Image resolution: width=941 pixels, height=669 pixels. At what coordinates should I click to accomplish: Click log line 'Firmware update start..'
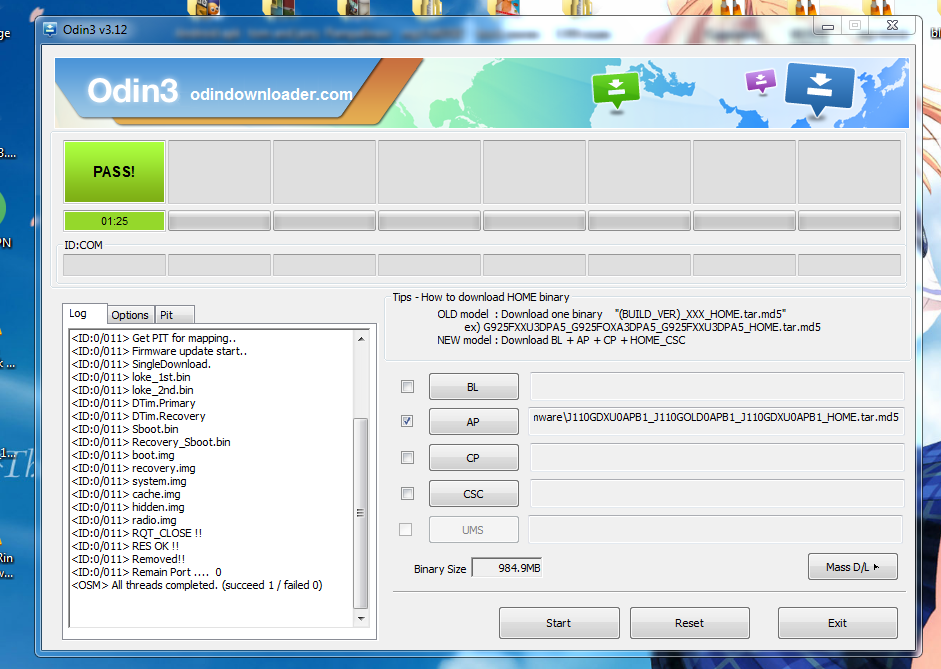tap(159, 351)
